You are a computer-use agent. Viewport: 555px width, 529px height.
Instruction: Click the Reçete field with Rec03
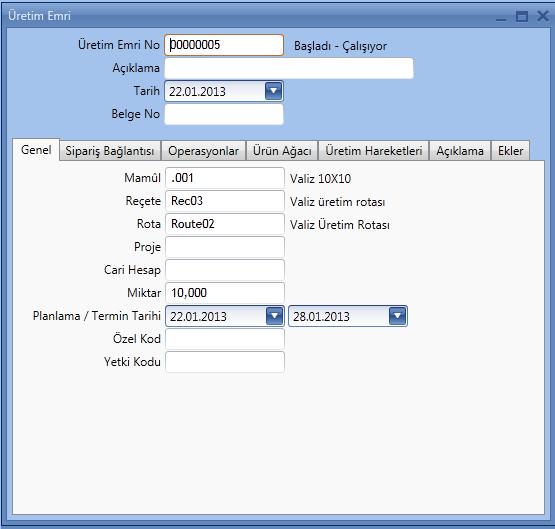(225, 201)
